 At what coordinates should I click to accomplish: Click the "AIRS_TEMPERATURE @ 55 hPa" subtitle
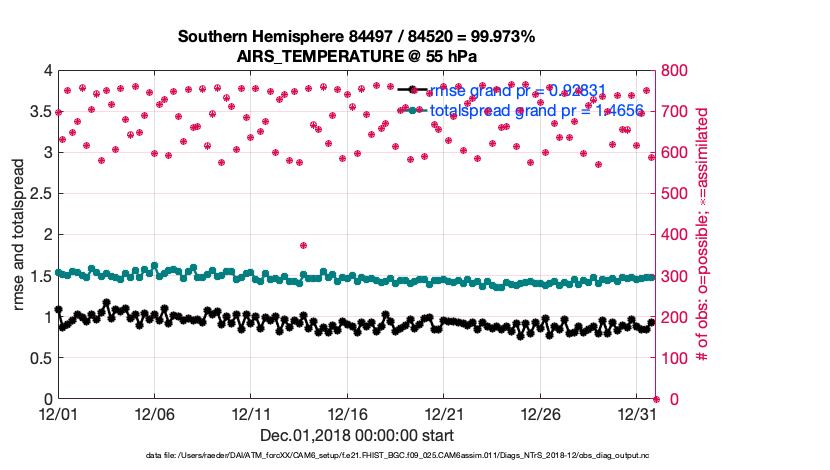coord(356,57)
